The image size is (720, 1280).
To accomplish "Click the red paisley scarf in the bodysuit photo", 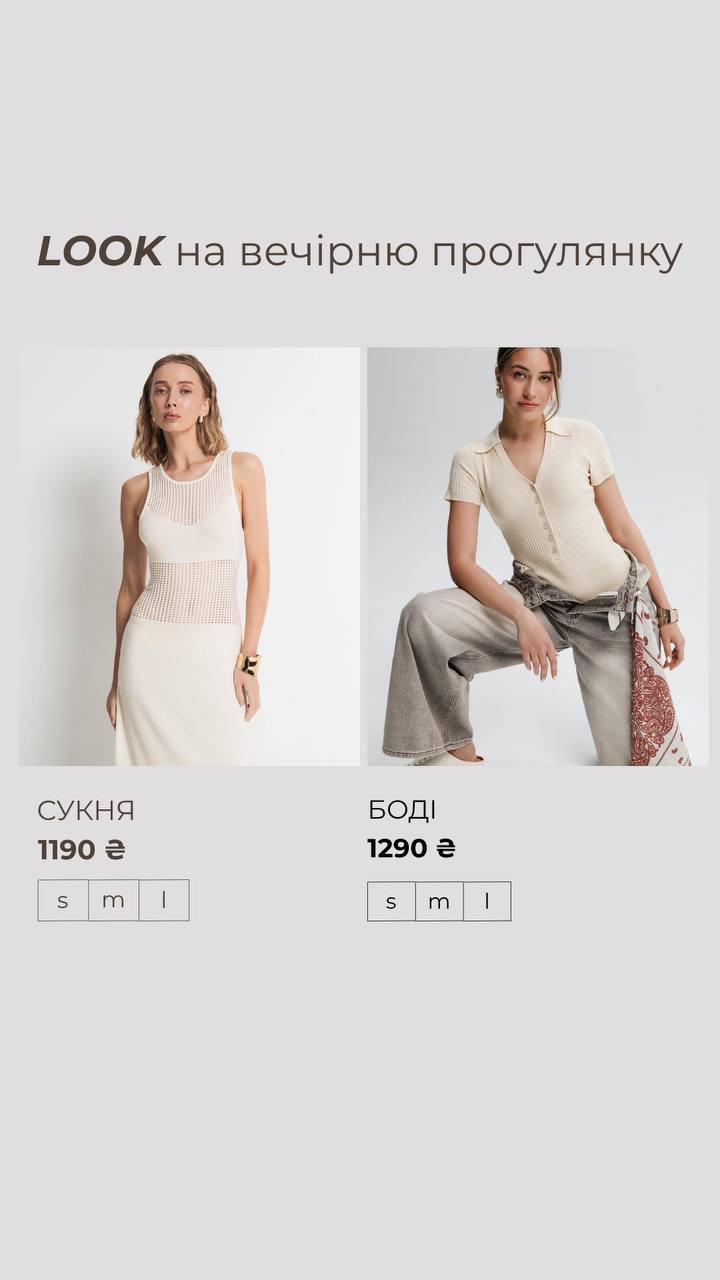I will coord(657,690).
